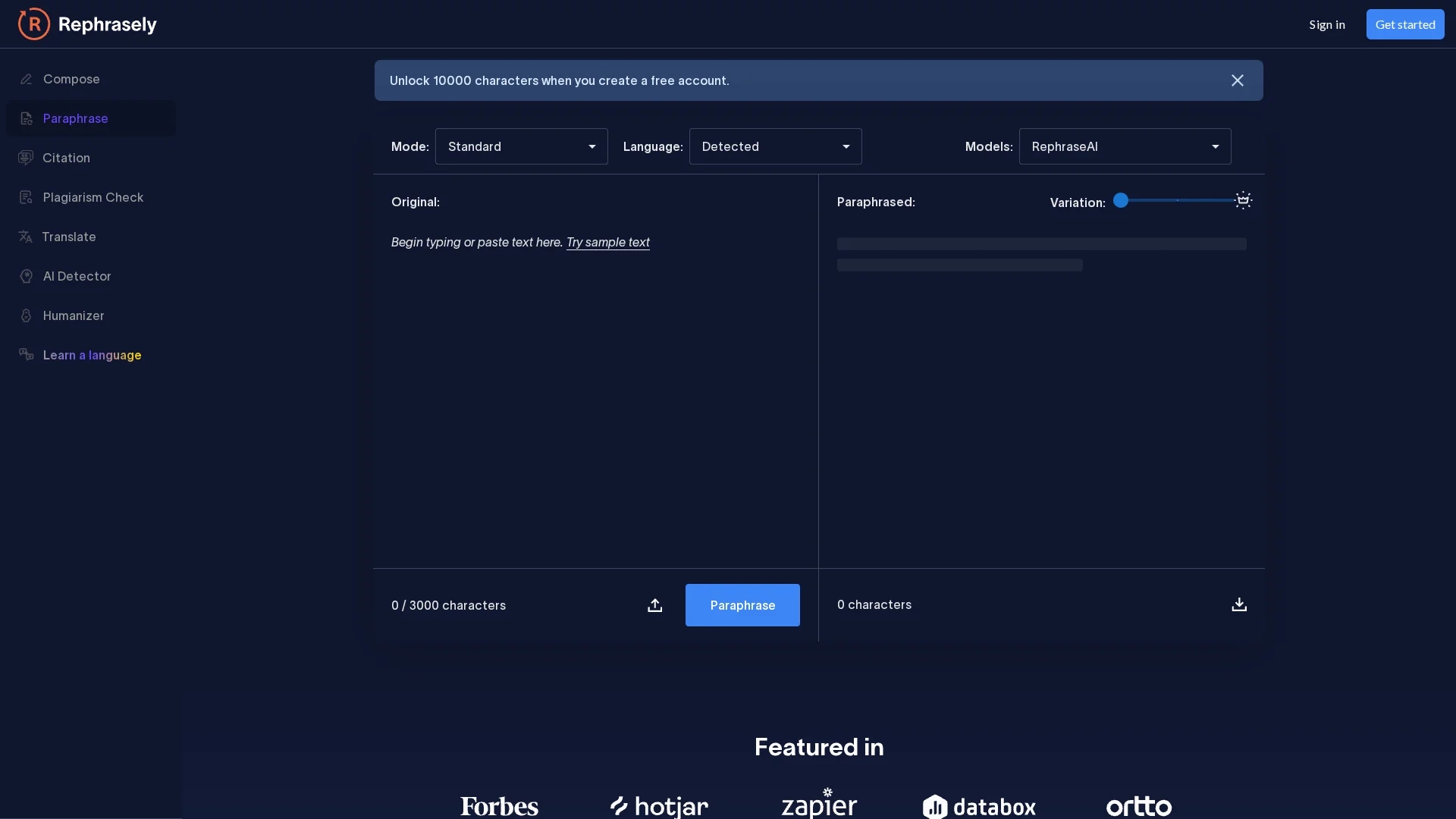The image size is (1456, 819).
Task: Click the '0 characters' output counter
Action: coord(874,604)
